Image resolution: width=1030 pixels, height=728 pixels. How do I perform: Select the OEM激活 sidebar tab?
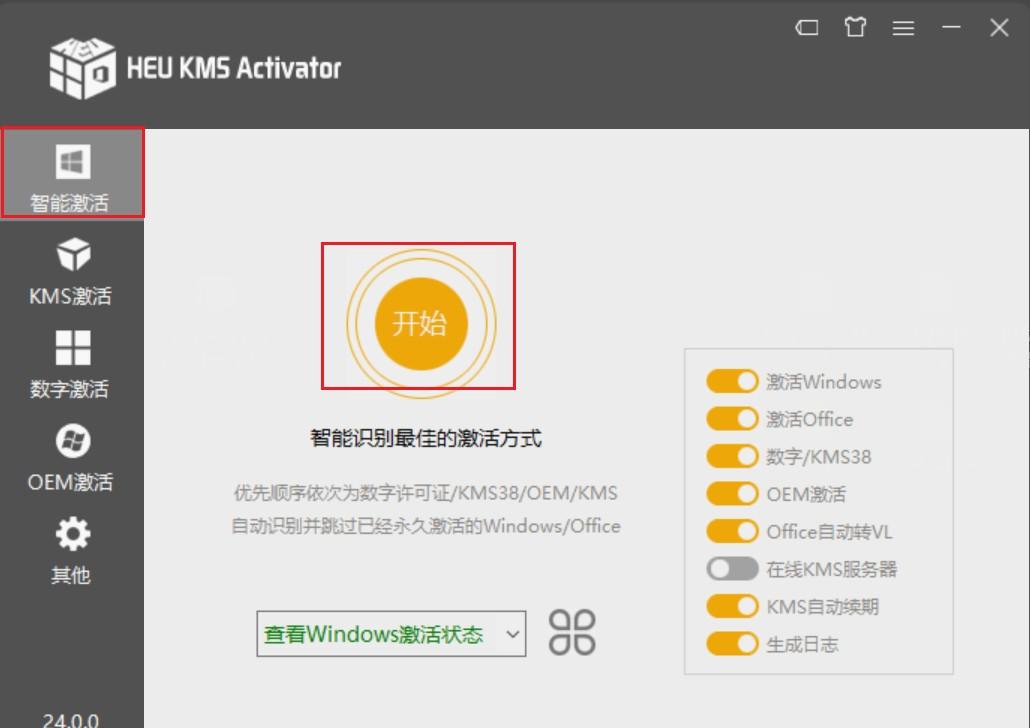pyautogui.click(x=72, y=458)
